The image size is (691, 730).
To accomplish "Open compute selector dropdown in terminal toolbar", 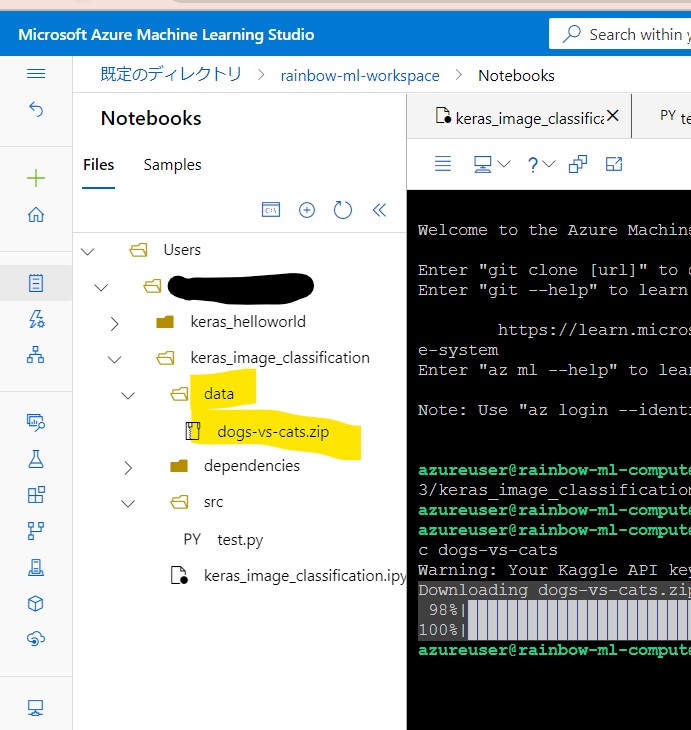I will point(492,164).
